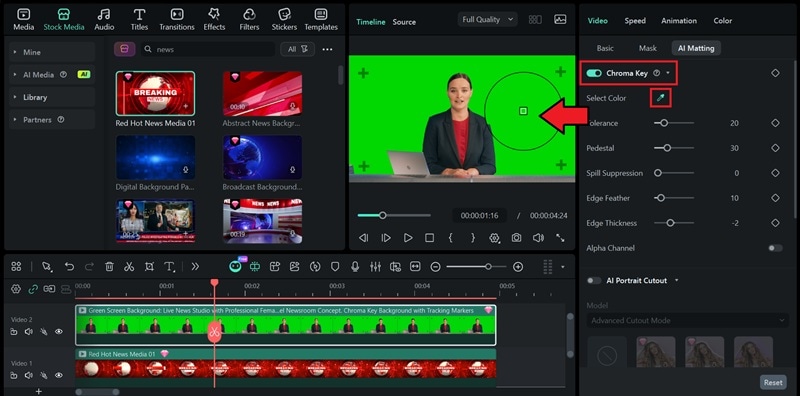Viewport: 800px width, 396px height.
Task: Open the Effects tab
Action: (214, 20)
